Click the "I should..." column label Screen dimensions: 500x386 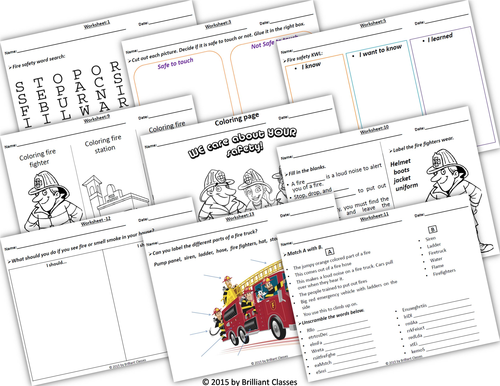[x=56, y=263]
